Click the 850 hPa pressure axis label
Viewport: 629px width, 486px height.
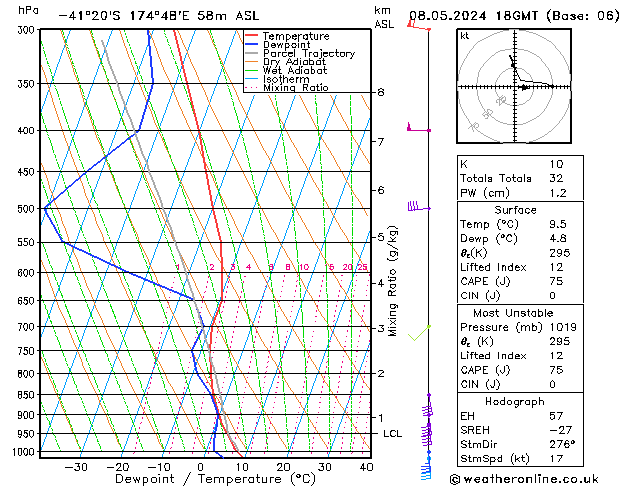(26, 395)
